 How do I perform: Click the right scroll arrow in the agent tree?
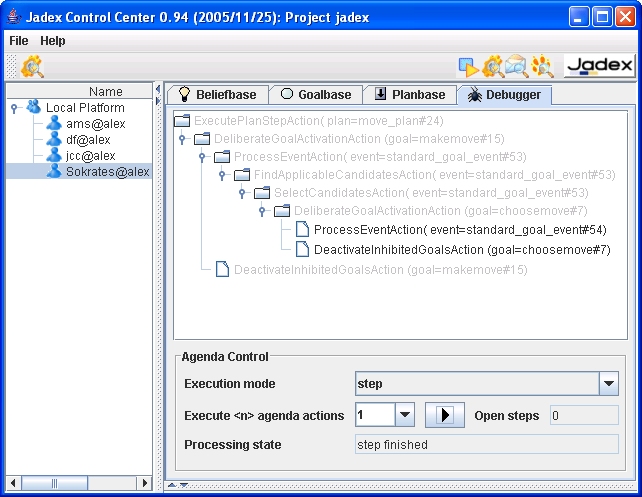click(145, 483)
